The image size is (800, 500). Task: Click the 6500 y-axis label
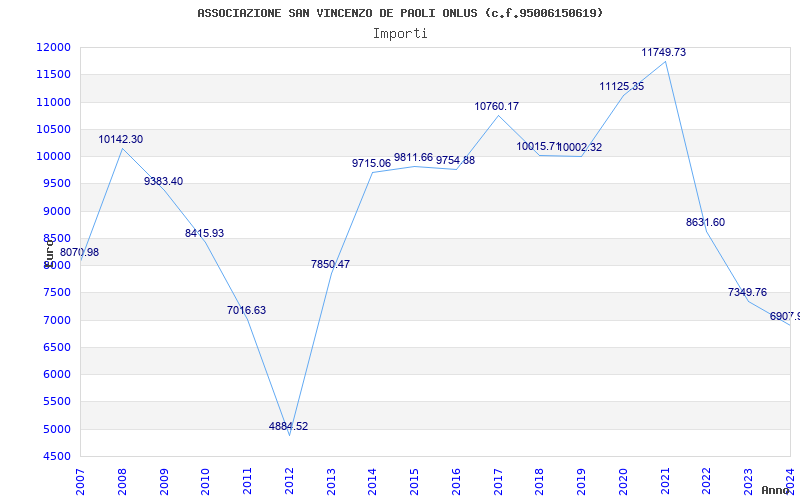(56, 347)
